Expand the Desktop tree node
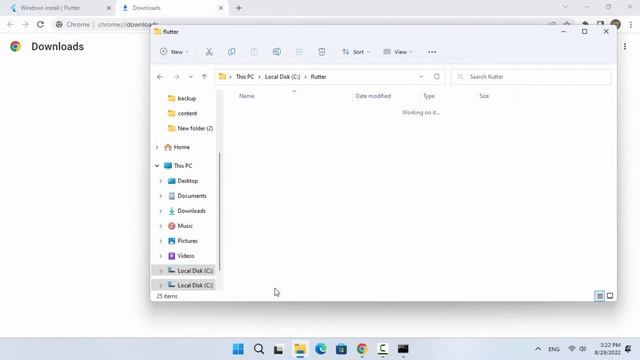Image resolution: width=640 pixels, height=360 pixels. [x=160, y=181]
